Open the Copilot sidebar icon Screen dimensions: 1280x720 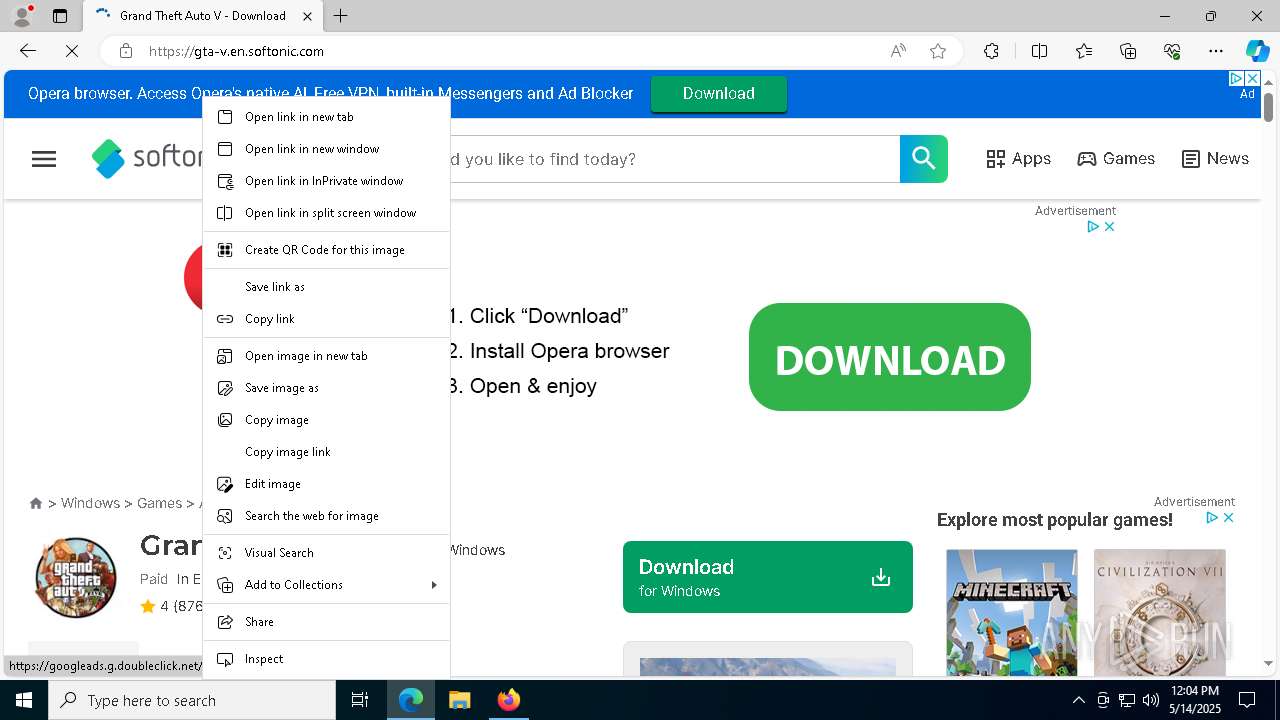click(x=1257, y=51)
